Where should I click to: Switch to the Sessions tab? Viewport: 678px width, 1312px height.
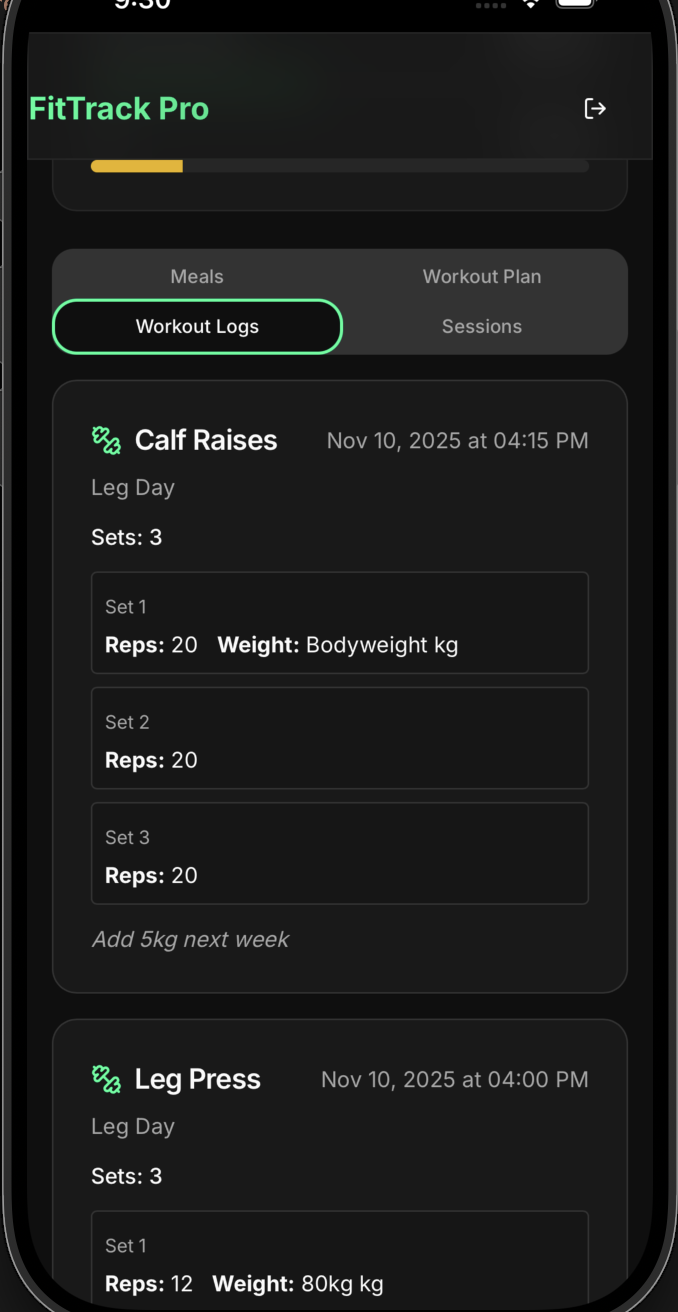[x=481, y=326]
